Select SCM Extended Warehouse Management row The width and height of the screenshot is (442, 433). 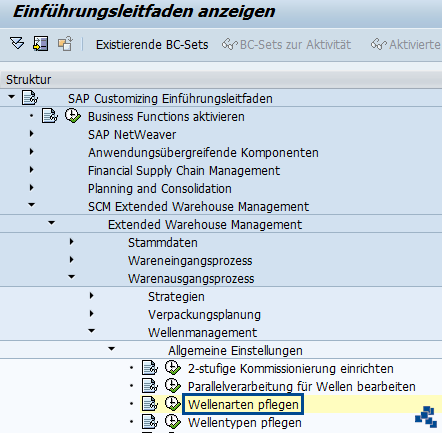(198, 207)
